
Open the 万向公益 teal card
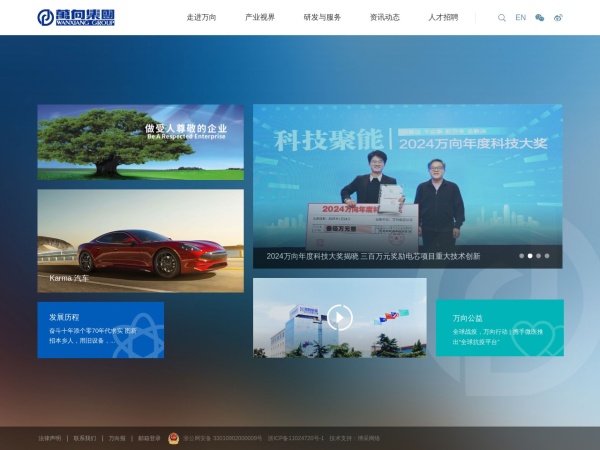500,328
